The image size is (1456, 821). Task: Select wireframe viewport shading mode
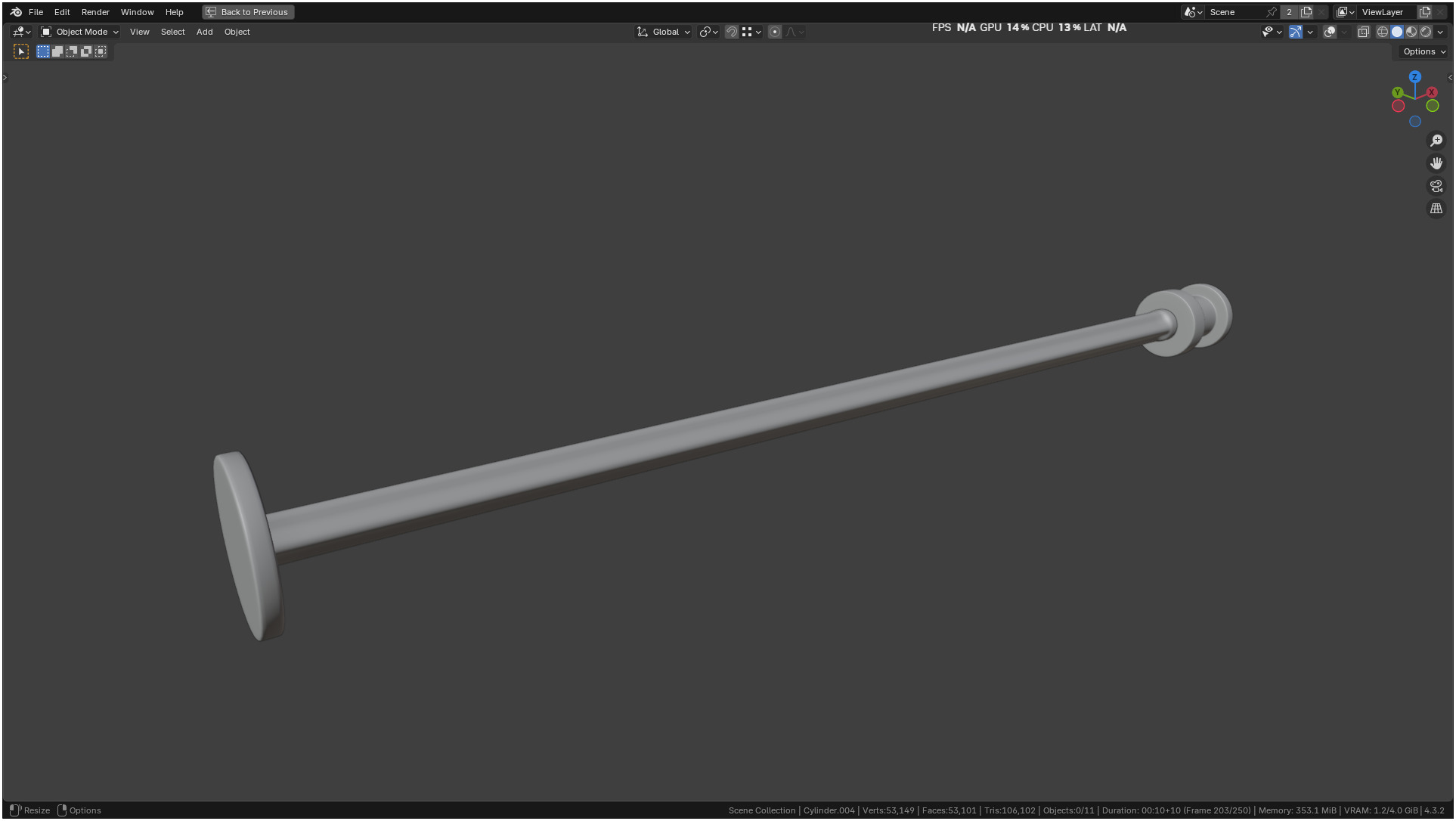pos(1383,32)
